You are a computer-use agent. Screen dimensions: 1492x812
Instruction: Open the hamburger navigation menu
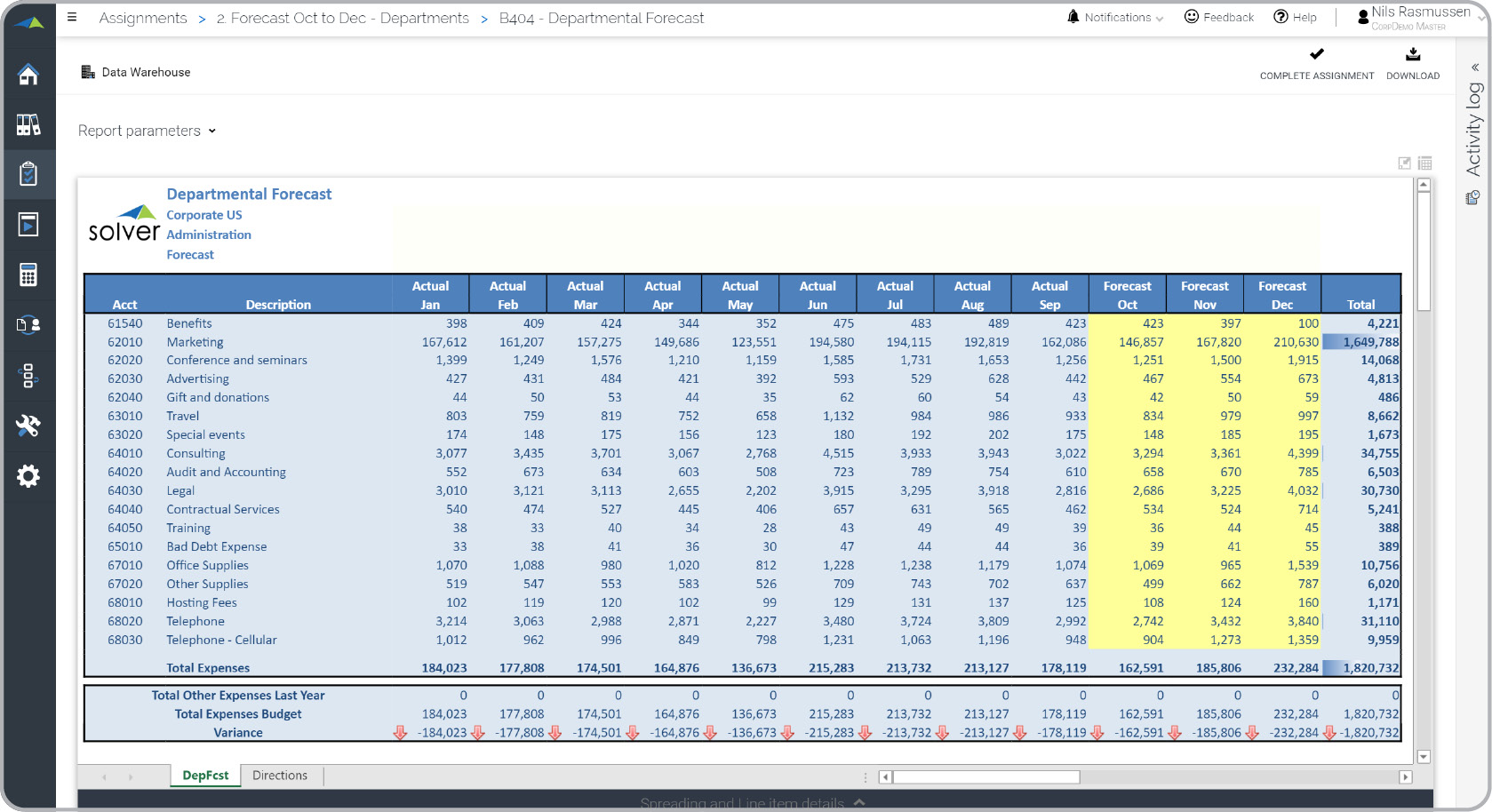coord(72,17)
